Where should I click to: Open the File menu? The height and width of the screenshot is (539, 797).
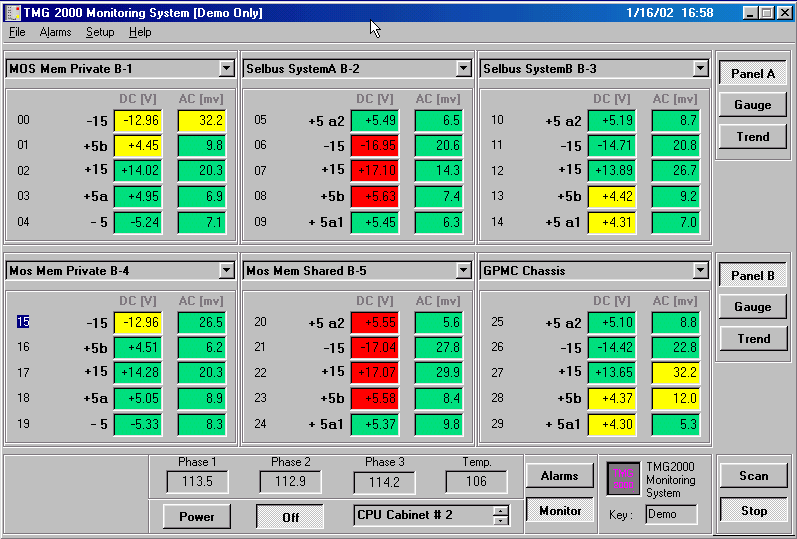click(17, 32)
